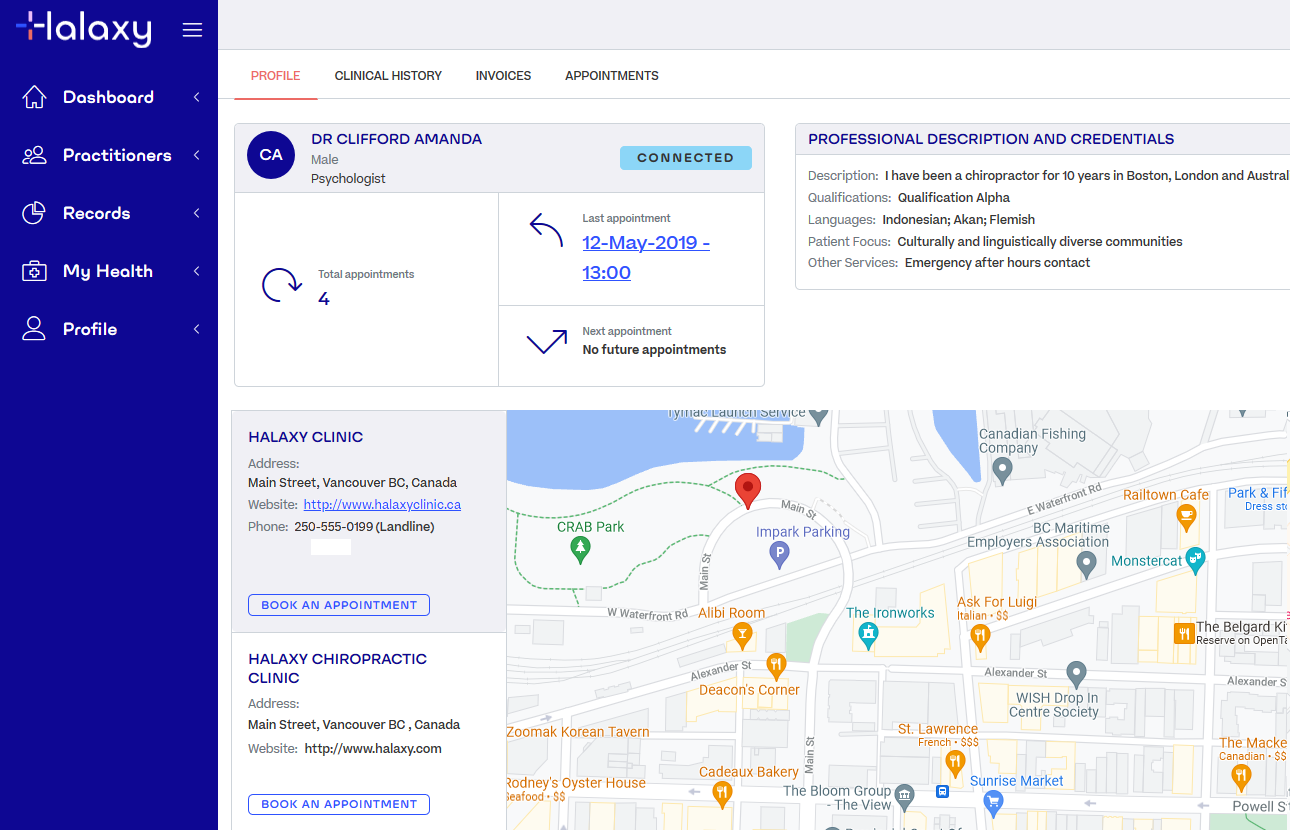Click the Practitioners sidebar icon

point(33,155)
